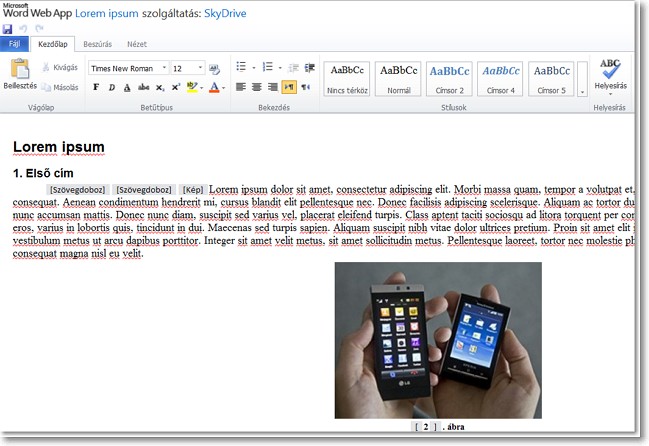Click the bullet list icon
The image size is (649, 446).
[241, 67]
